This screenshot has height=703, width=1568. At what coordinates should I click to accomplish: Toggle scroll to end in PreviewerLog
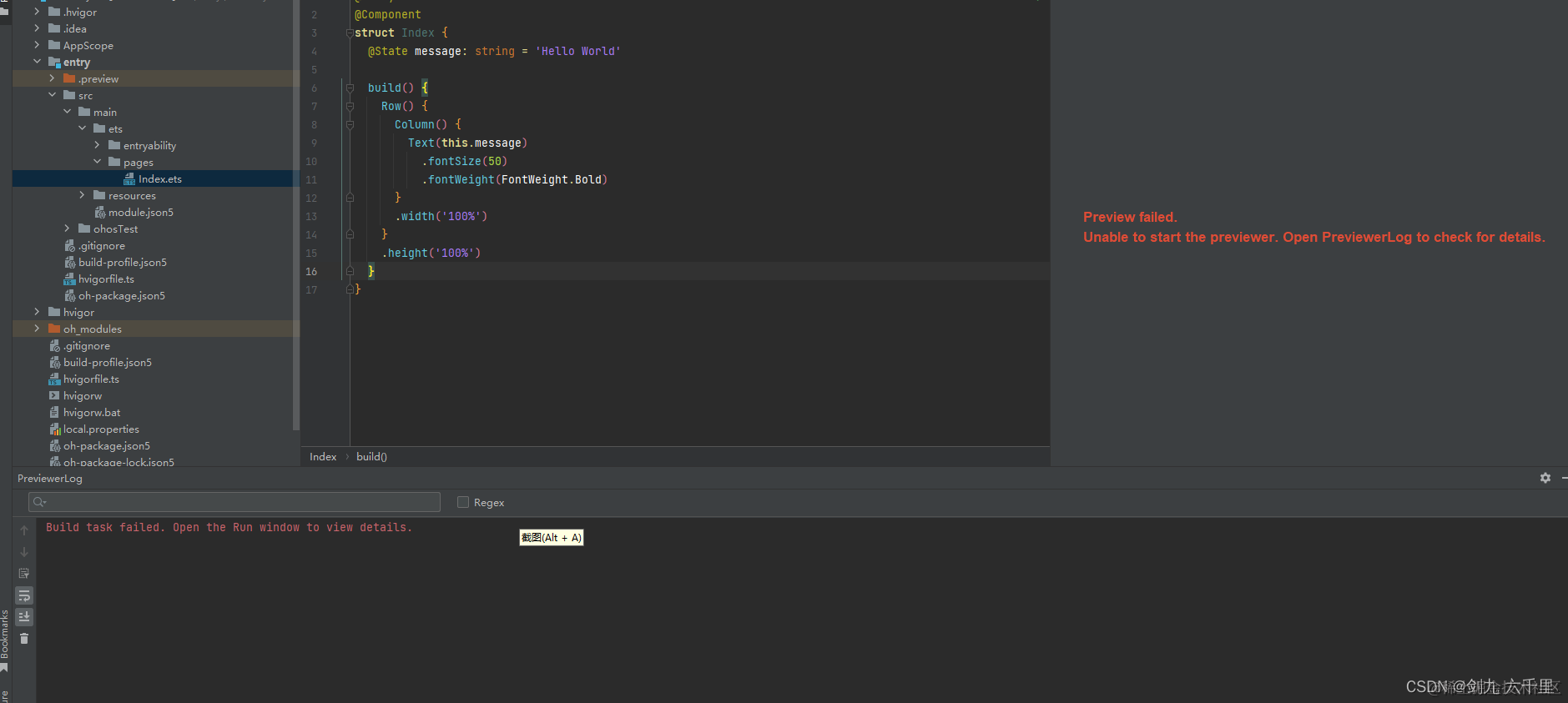(x=24, y=617)
